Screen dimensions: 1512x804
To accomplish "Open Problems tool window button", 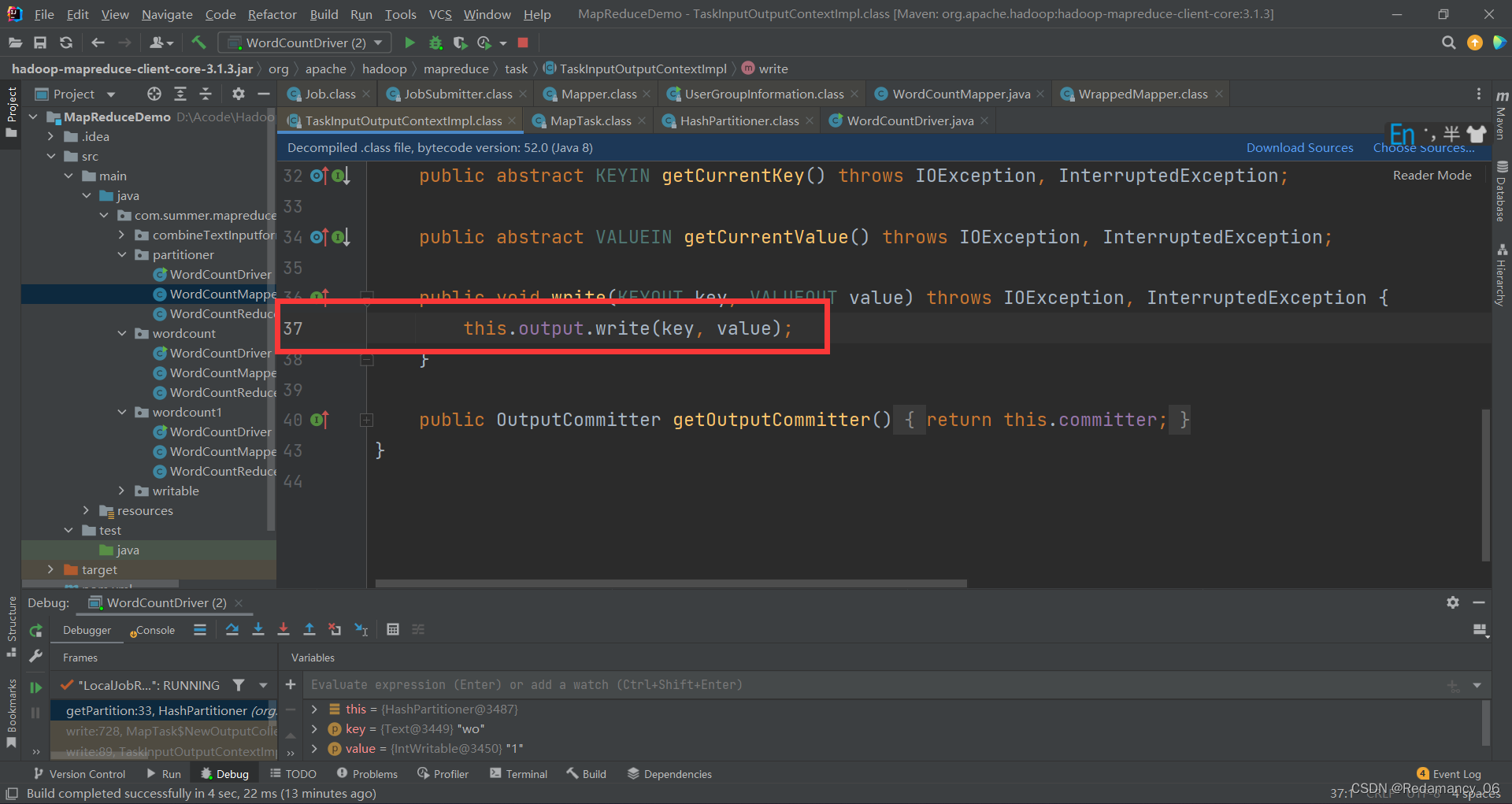I will 367,774.
